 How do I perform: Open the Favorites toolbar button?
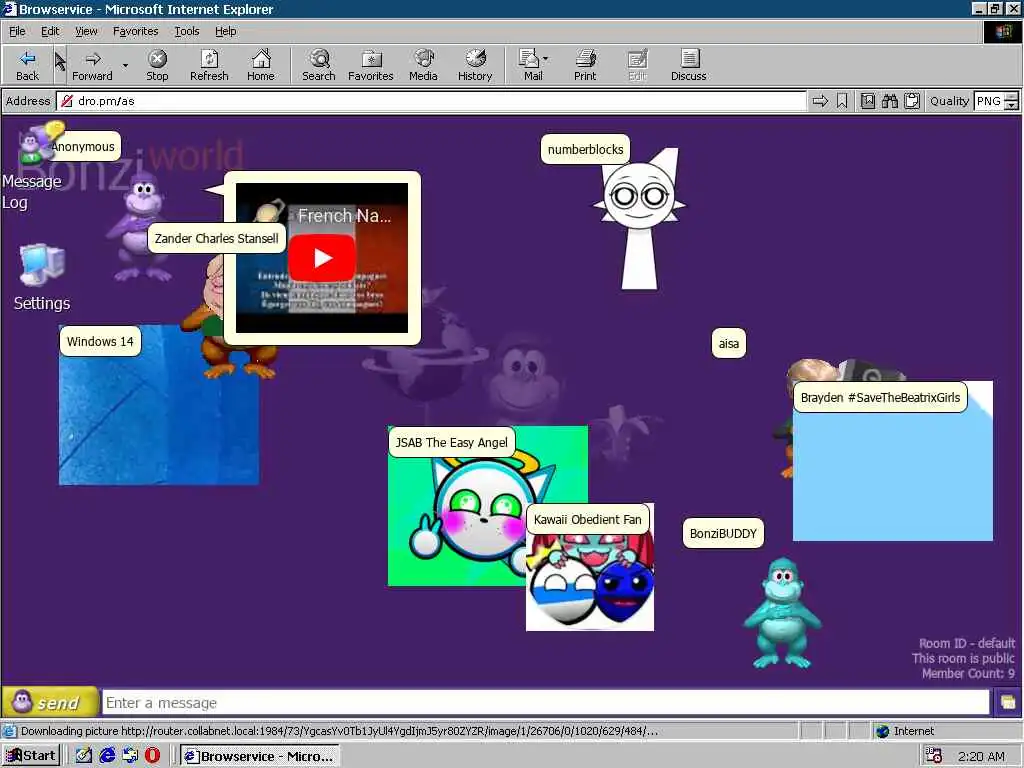pos(370,65)
